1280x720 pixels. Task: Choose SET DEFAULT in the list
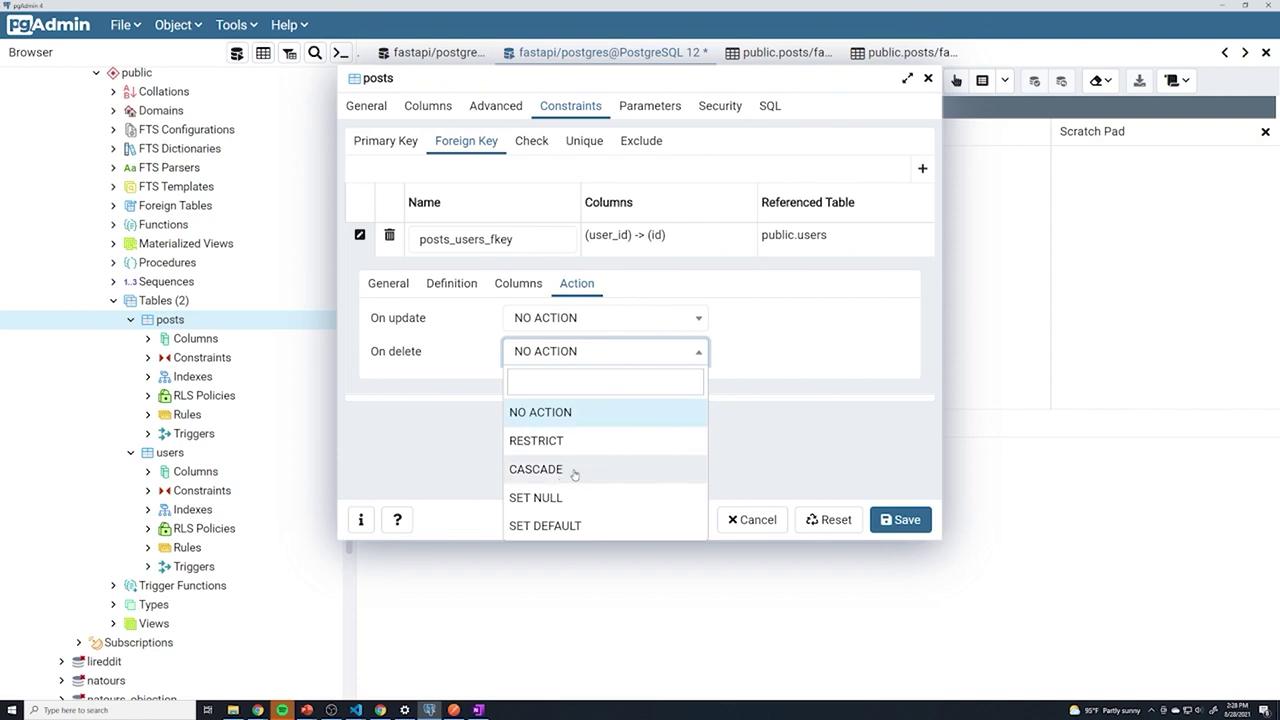coord(605,526)
